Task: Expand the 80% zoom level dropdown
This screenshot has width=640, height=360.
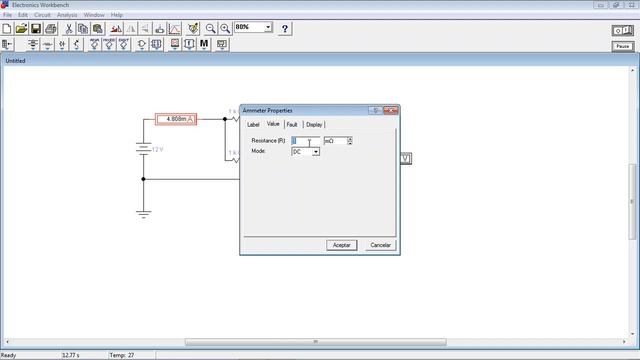Action: click(268, 27)
